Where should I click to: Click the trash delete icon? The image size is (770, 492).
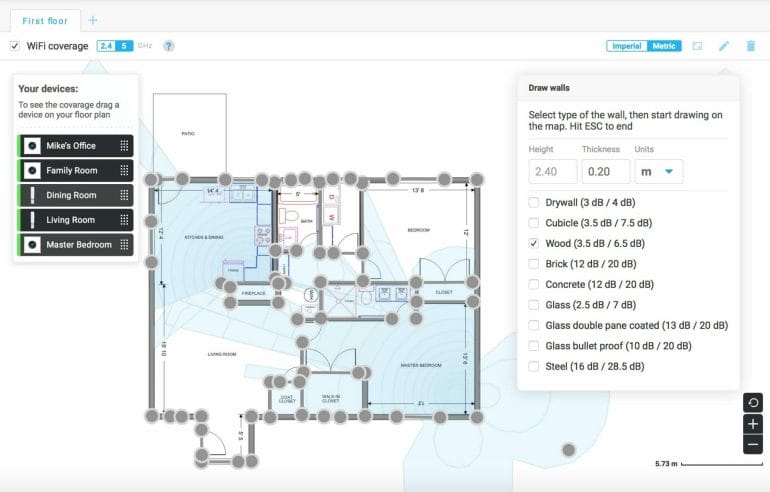[750, 46]
